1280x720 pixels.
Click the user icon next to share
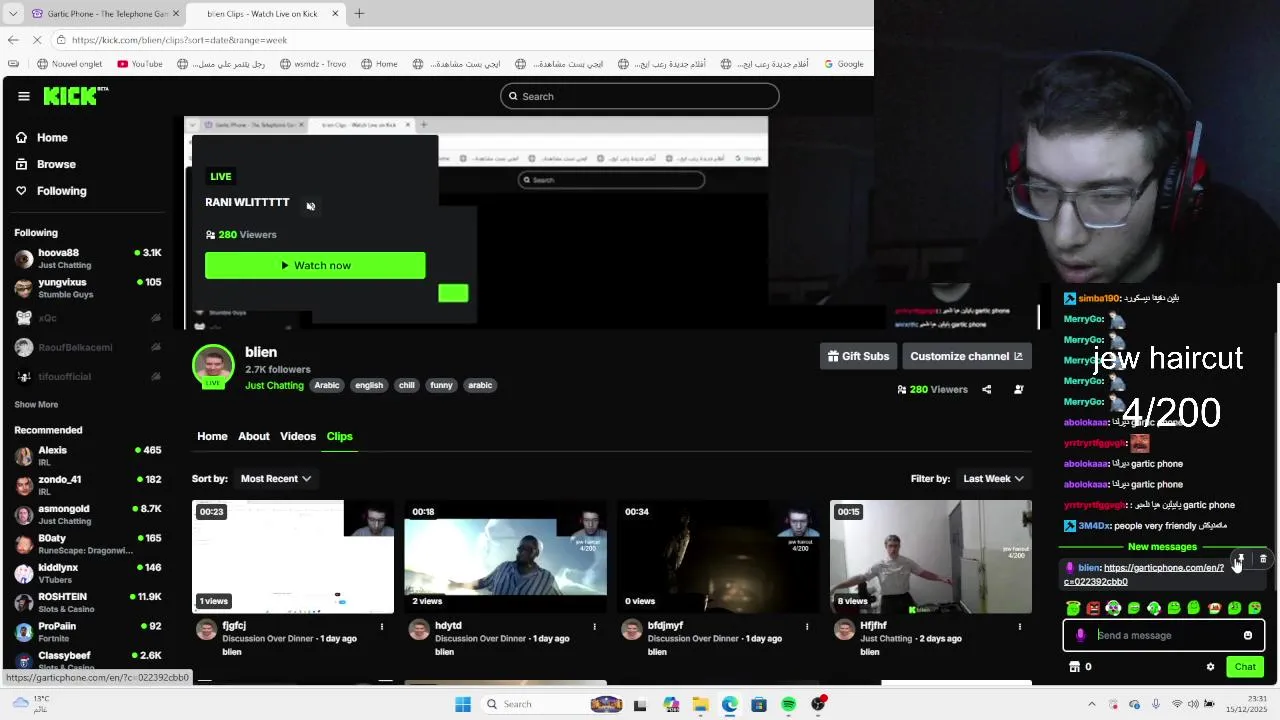click(1019, 389)
